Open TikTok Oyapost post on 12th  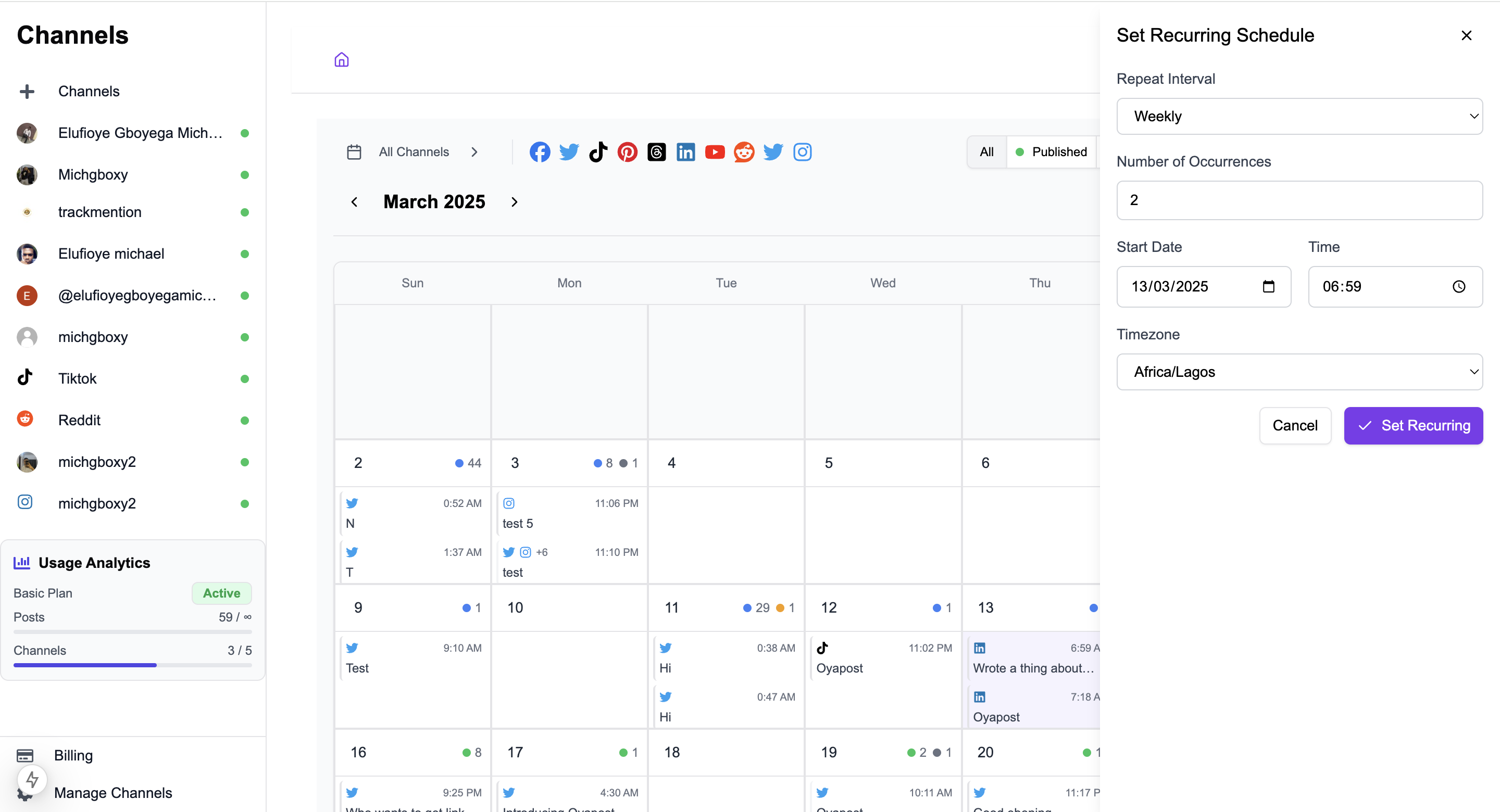pos(884,658)
